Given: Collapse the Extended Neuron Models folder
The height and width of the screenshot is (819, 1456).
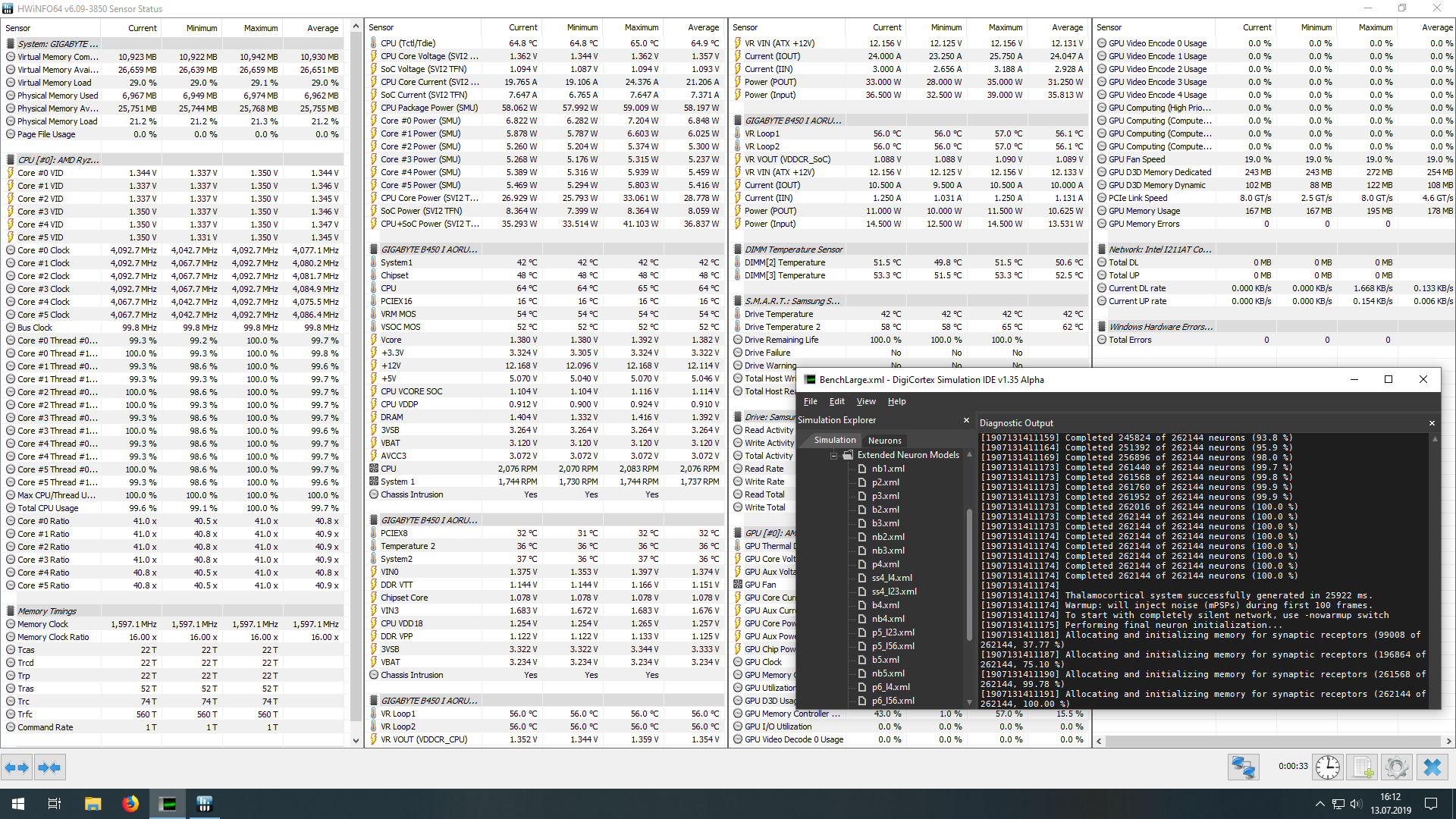Looking at the screenshot, I should pos(833,456).
